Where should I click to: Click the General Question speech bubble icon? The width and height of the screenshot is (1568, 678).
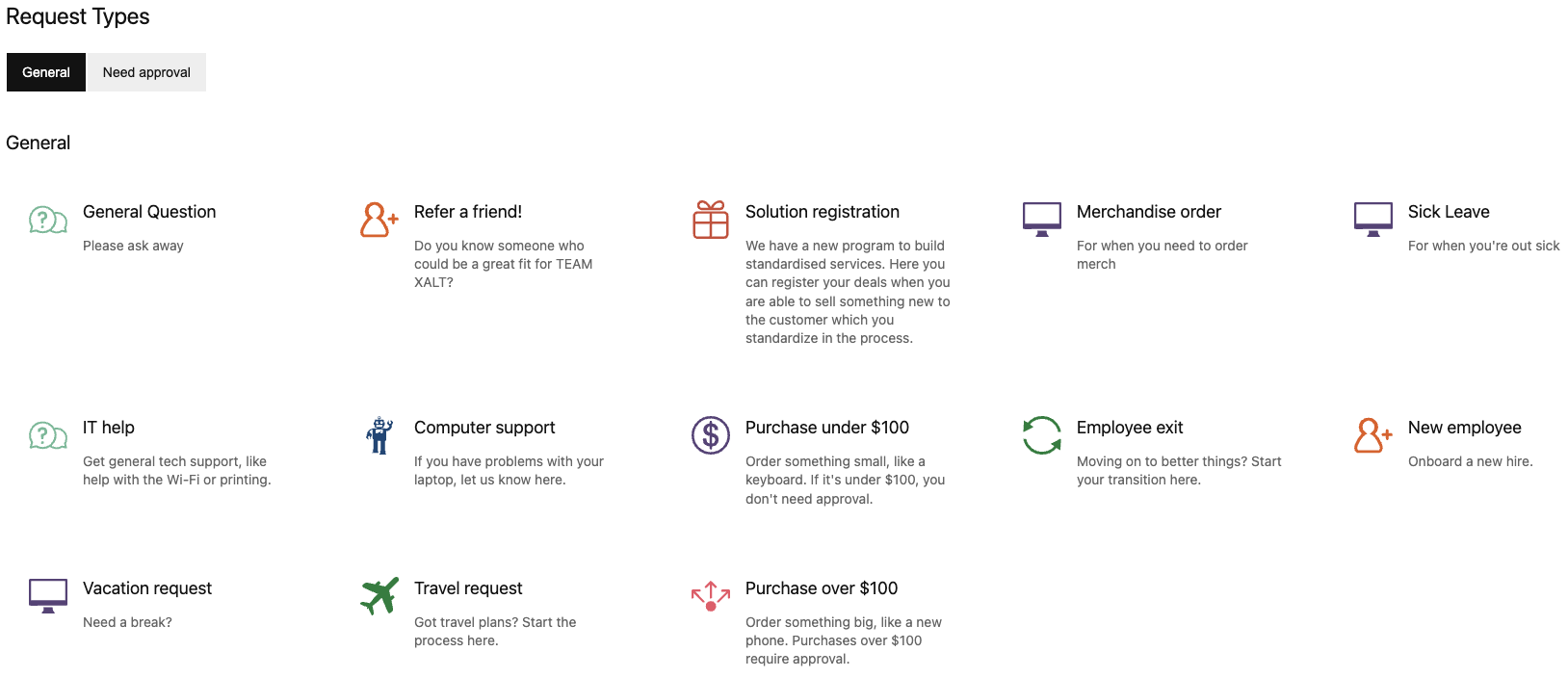pos(48,220)
